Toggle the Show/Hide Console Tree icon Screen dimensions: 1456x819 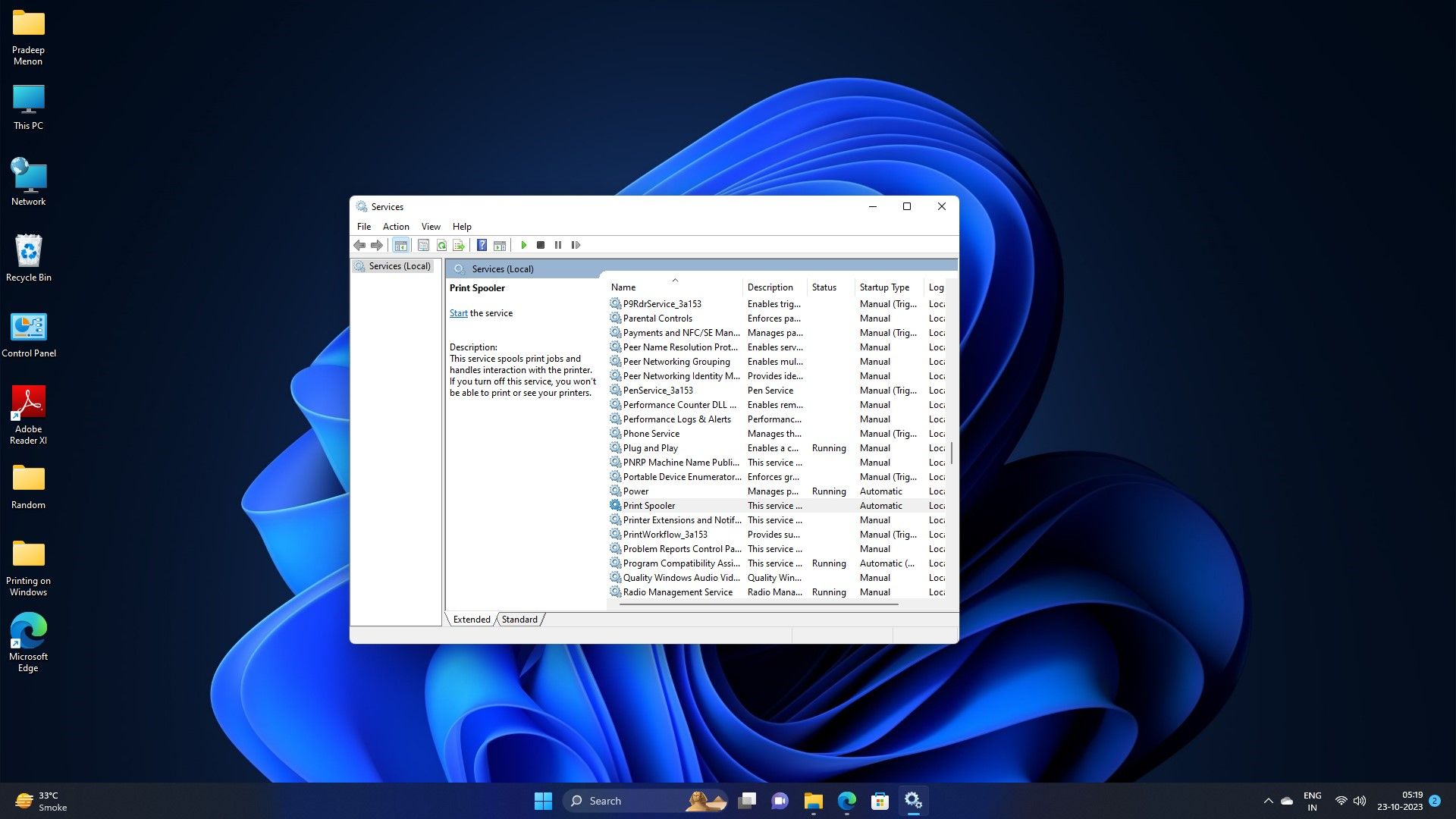click(x=401, y=245)
